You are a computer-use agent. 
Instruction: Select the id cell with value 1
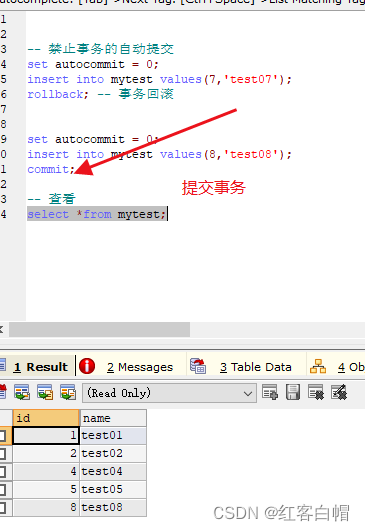pyautogui.click(x=46, y=436)
